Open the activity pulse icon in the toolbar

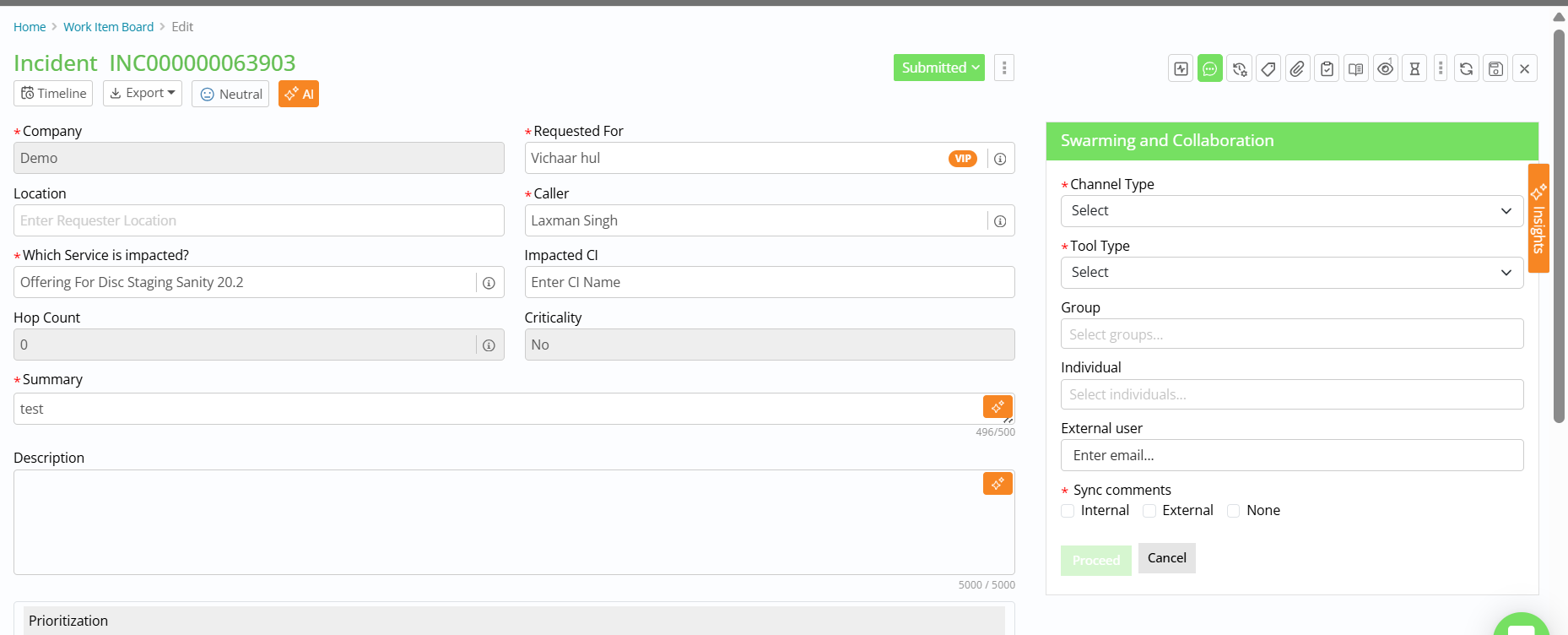click(1181, 68)
